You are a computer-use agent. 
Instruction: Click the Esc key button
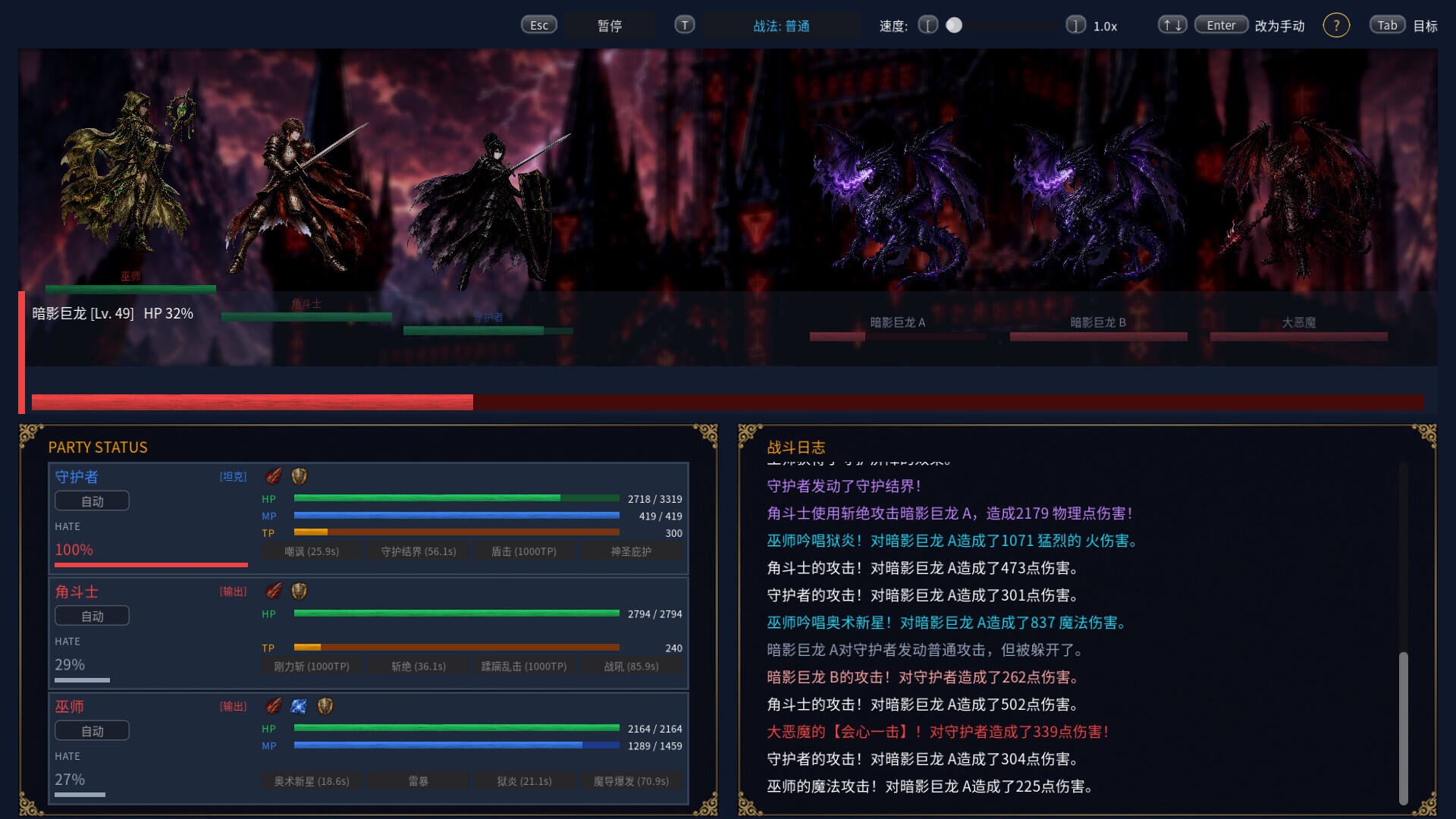pyautogui.click(x=539, y=25)
